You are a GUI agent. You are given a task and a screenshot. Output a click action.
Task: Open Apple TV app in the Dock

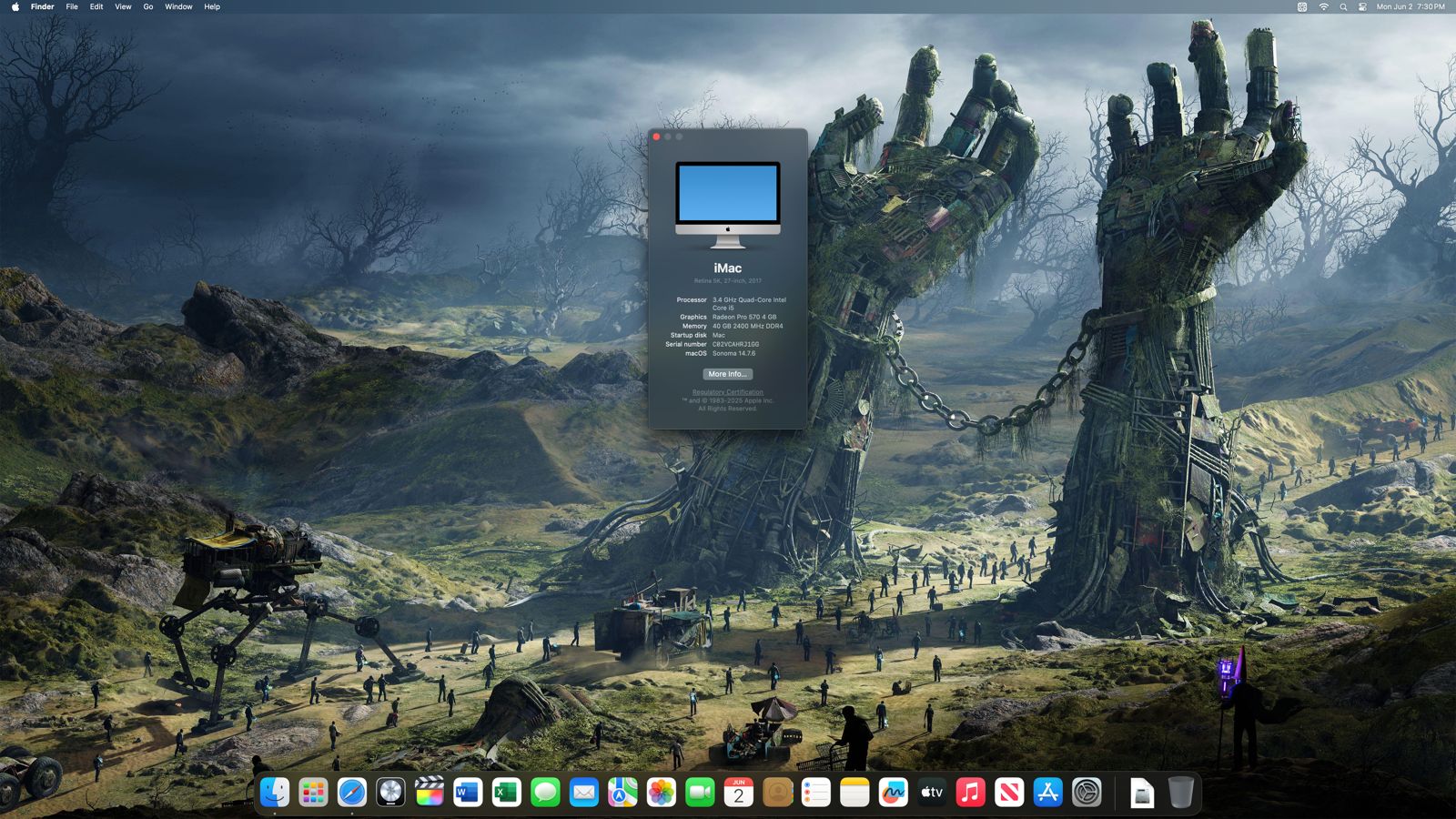point(932,793)
